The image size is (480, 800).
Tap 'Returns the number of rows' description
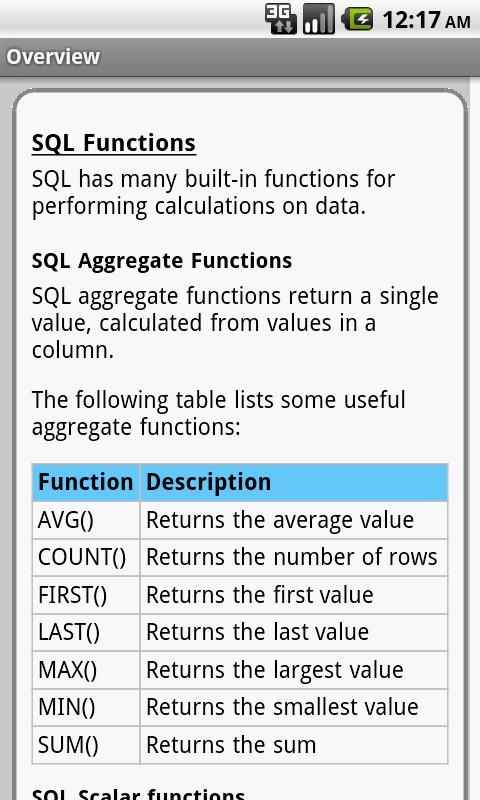[x=292, y=557]
